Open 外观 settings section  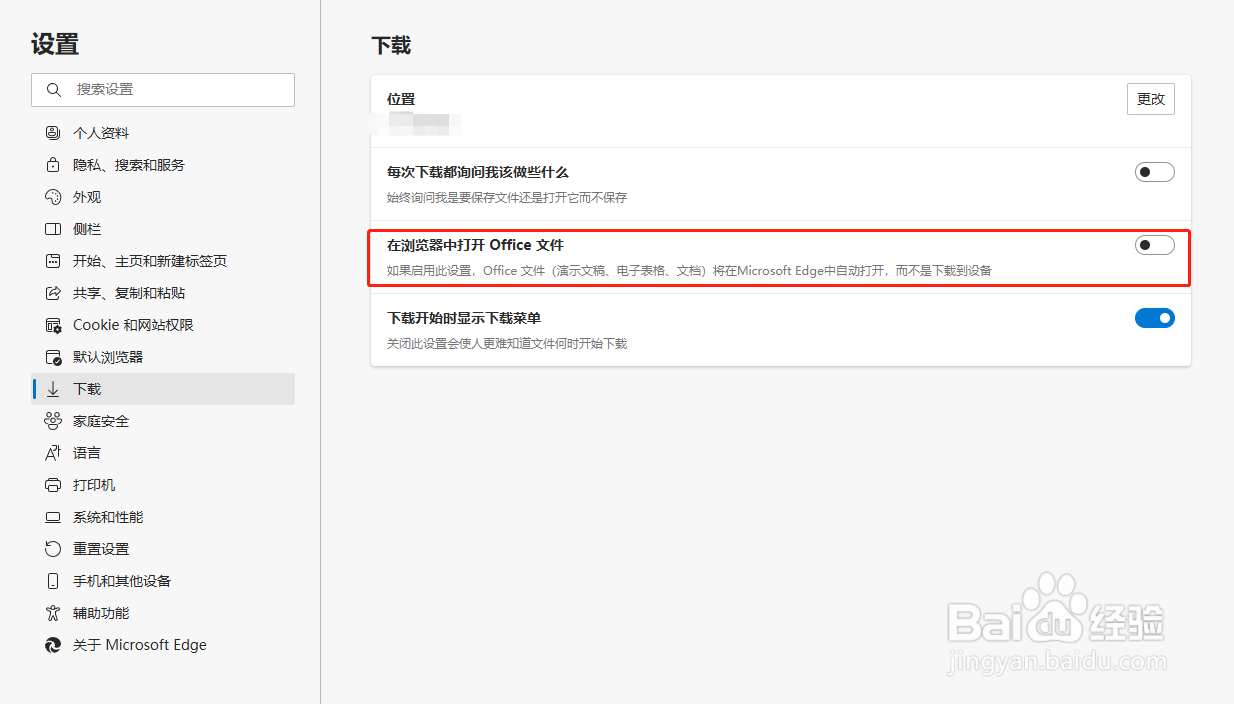pos(163,197)
